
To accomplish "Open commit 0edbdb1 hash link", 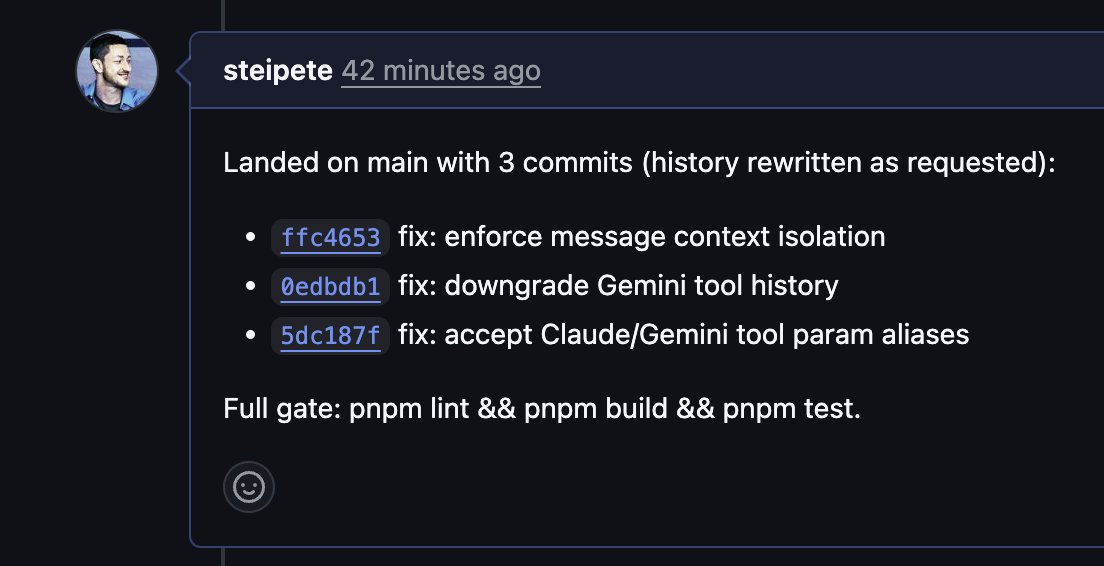I will pyautogui.click(x=330, y=287).
